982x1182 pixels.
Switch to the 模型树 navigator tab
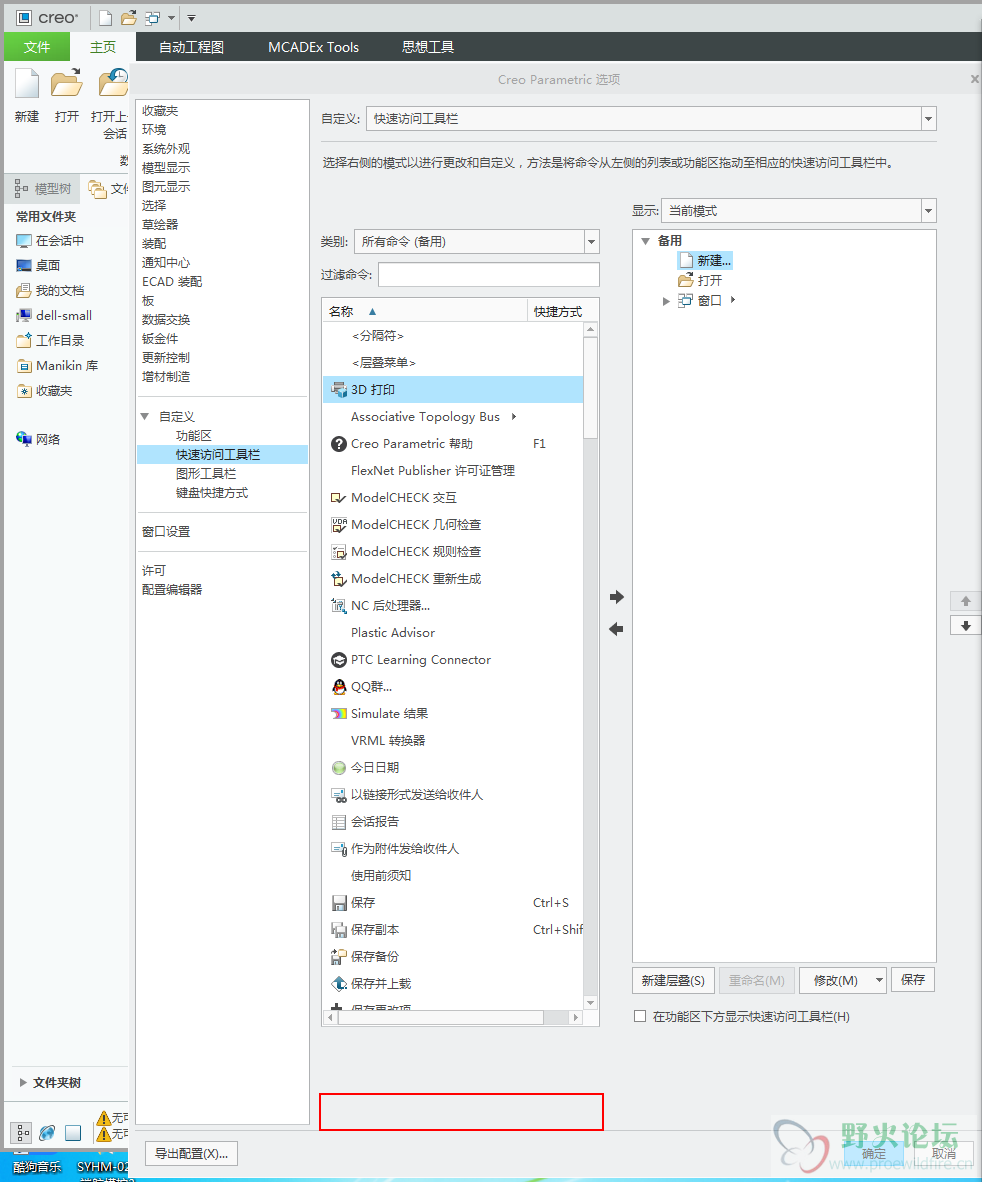(44, 188)
